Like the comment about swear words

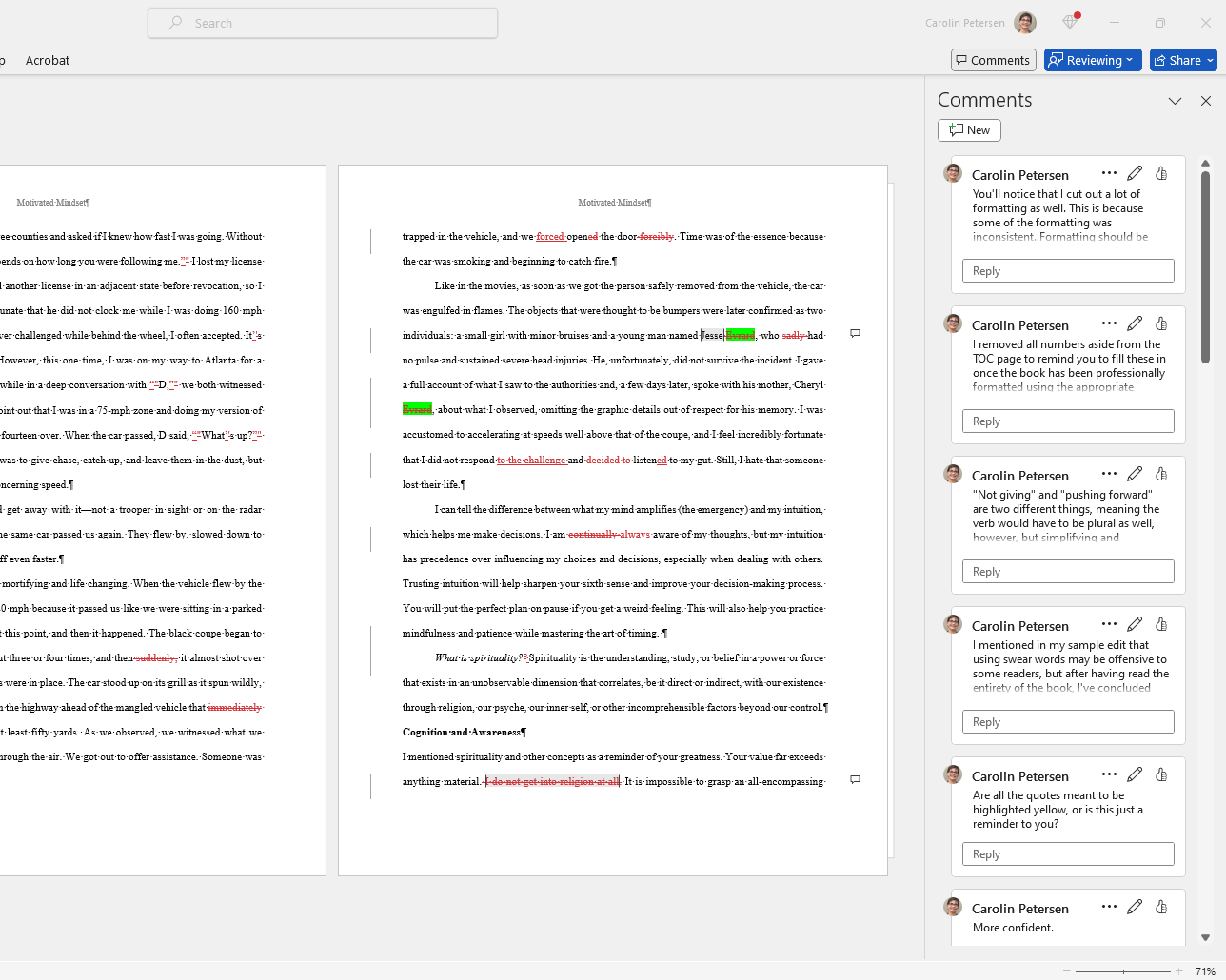coord(1161,624)
